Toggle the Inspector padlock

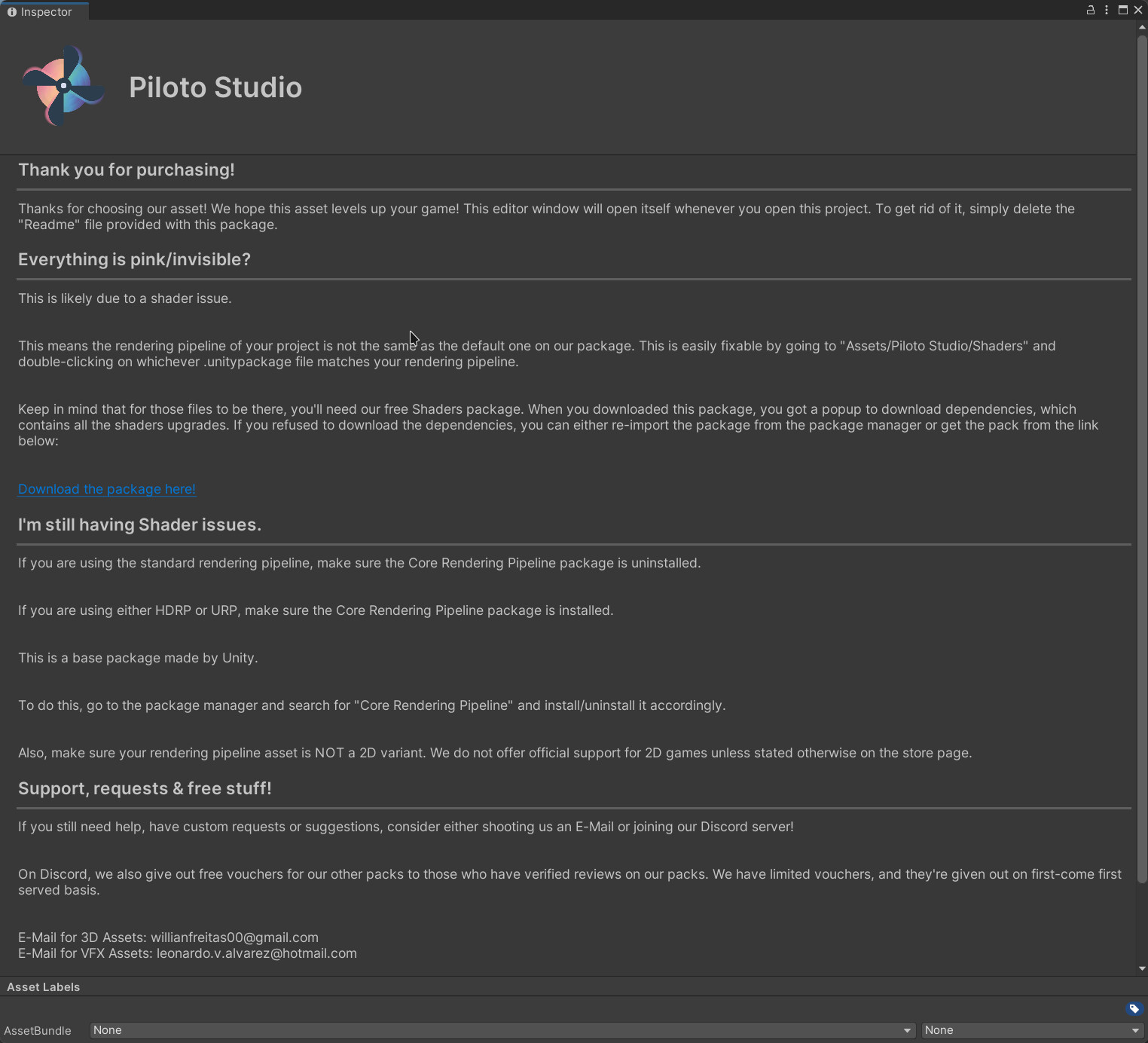coord(1090,10)
